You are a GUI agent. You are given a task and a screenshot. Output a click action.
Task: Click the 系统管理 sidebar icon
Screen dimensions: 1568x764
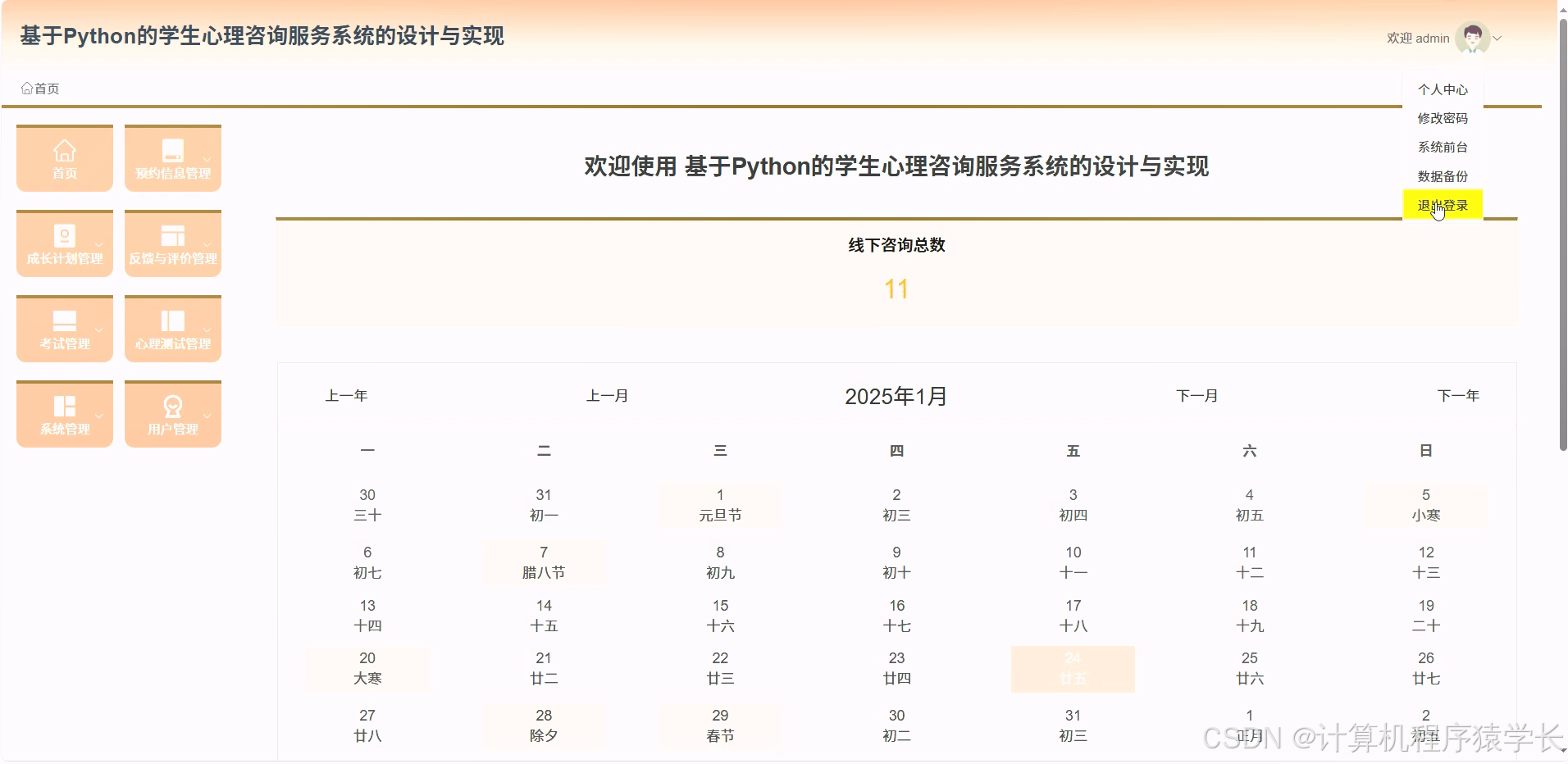(64, 406)
